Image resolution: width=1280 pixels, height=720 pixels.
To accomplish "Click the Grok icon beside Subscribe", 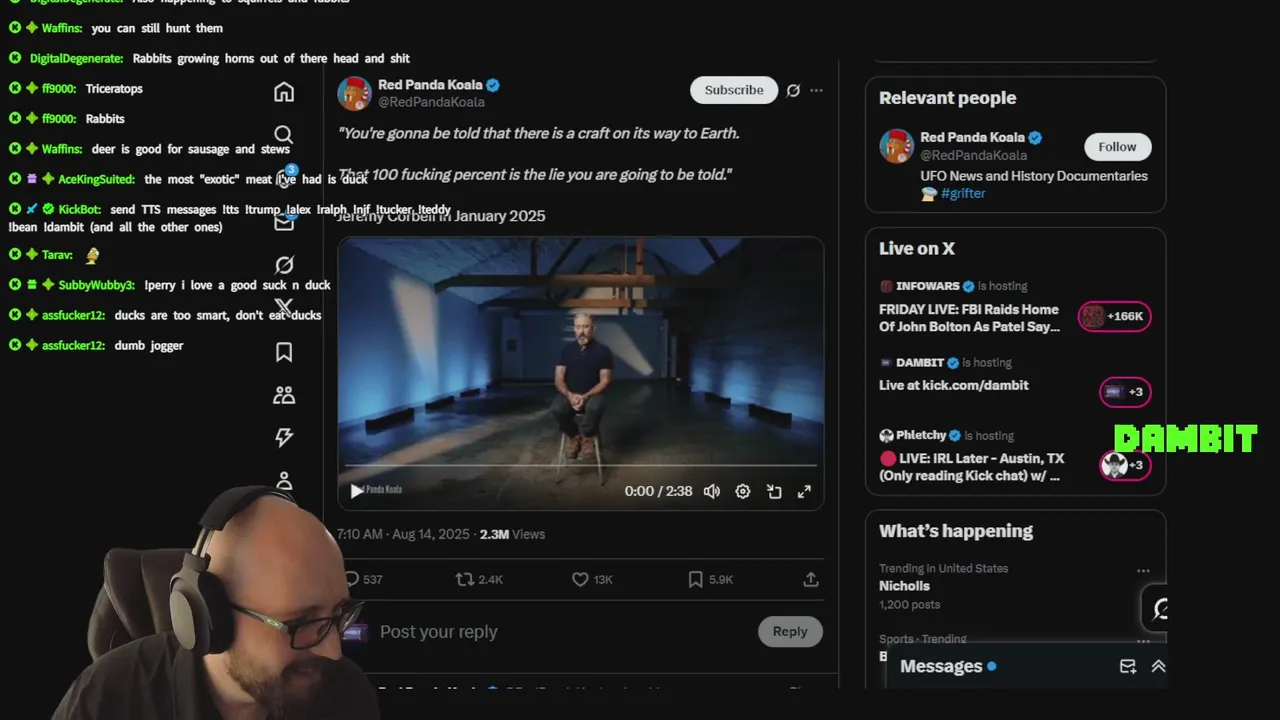I will click(793, 90).
